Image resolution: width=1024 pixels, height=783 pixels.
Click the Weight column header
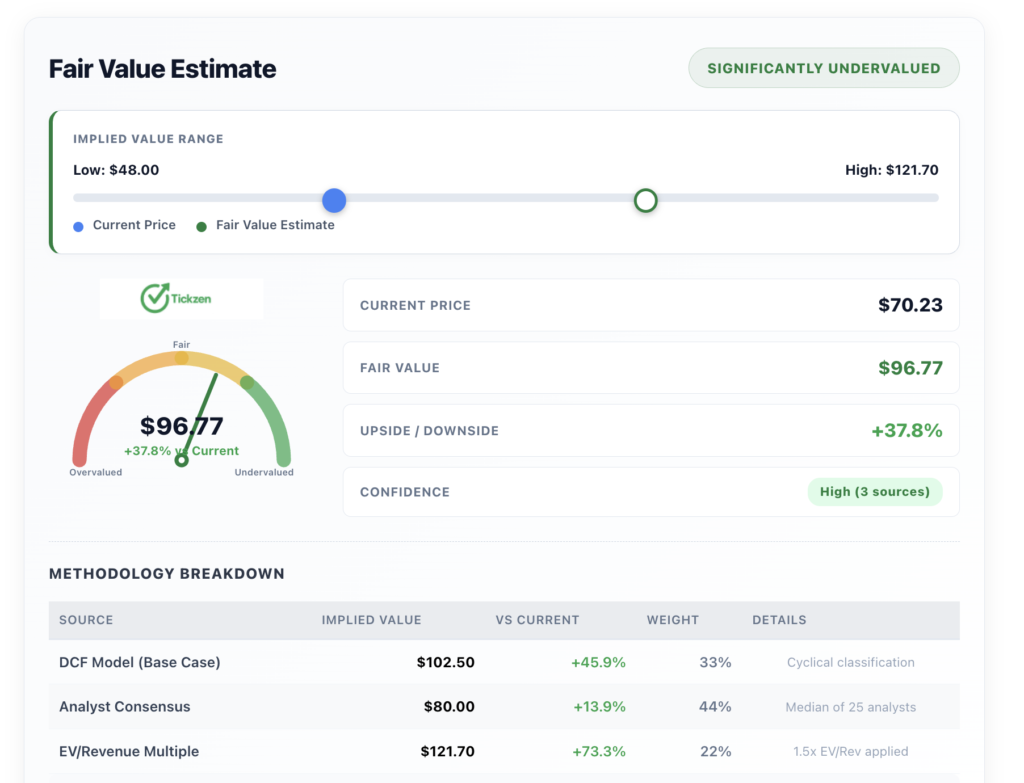673,620
